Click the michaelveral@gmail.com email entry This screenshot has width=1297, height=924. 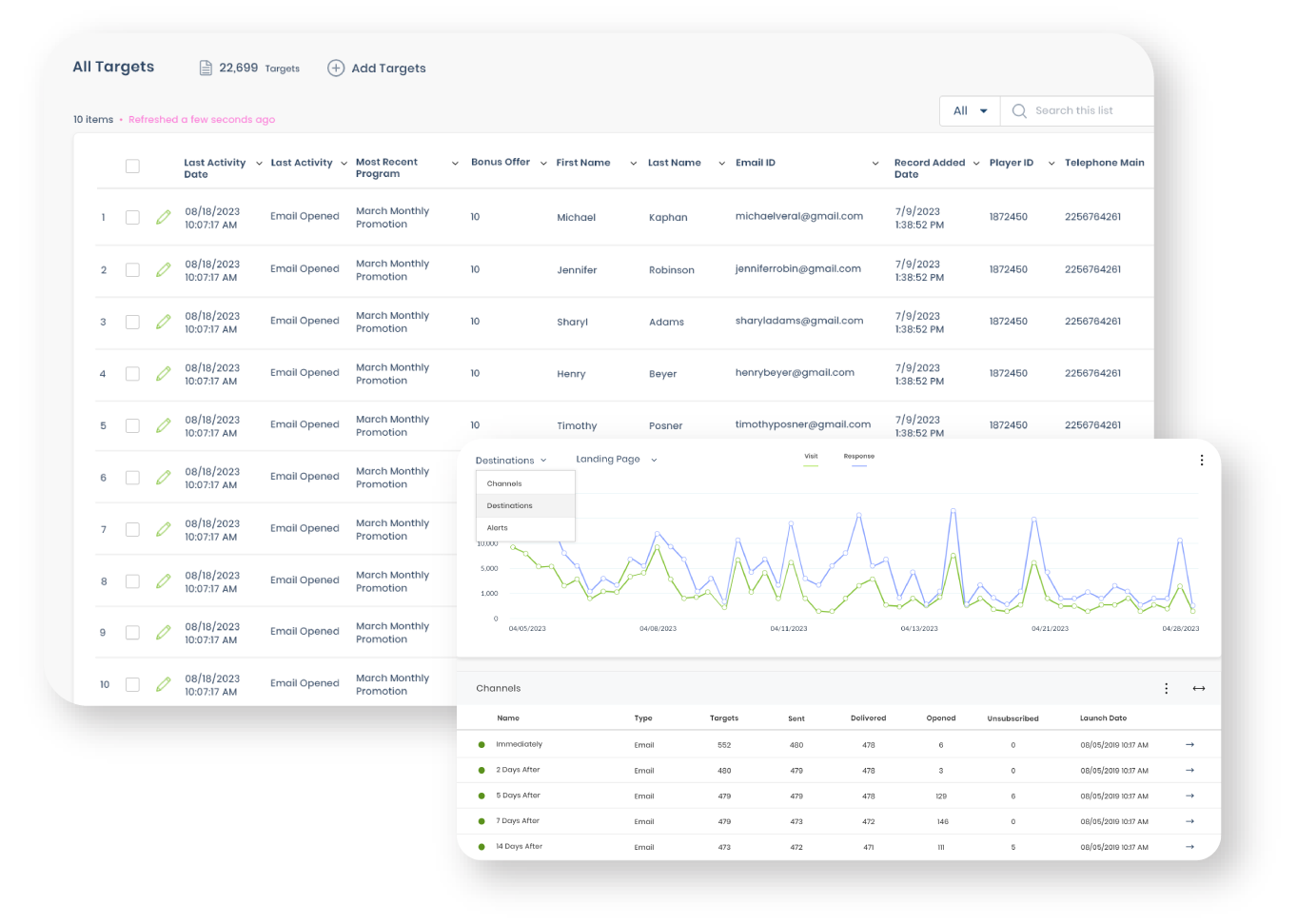click(x=798, y=216)
